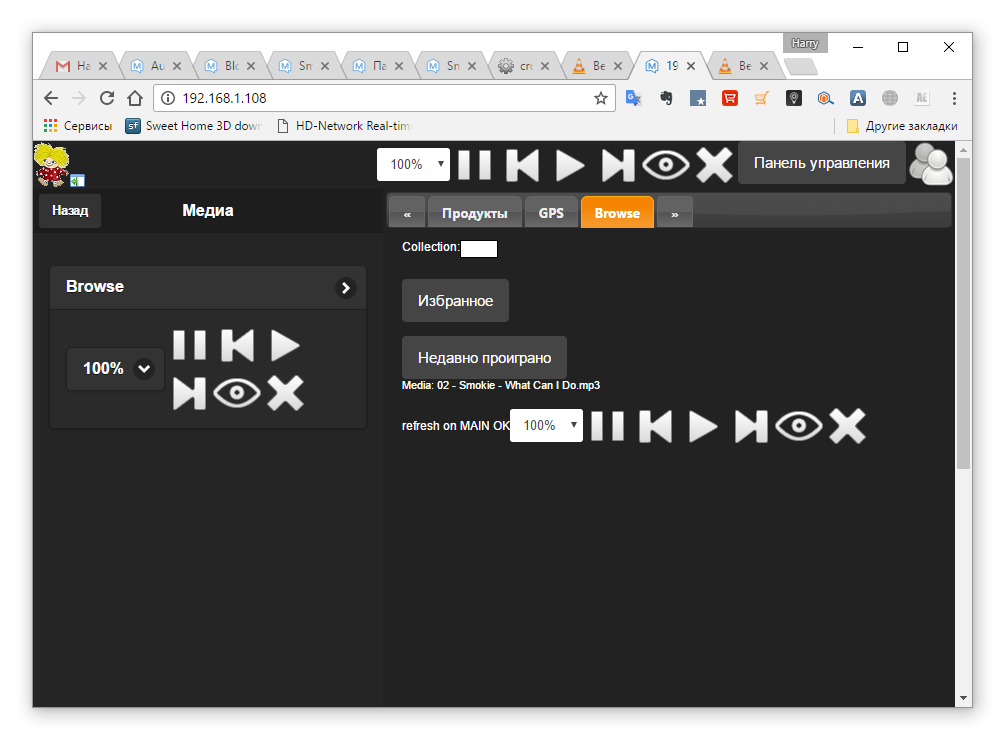Open the volume 100% dropdown in top header
The image size is (1005, 740).
pyautogui.click(x=413, y=164)
